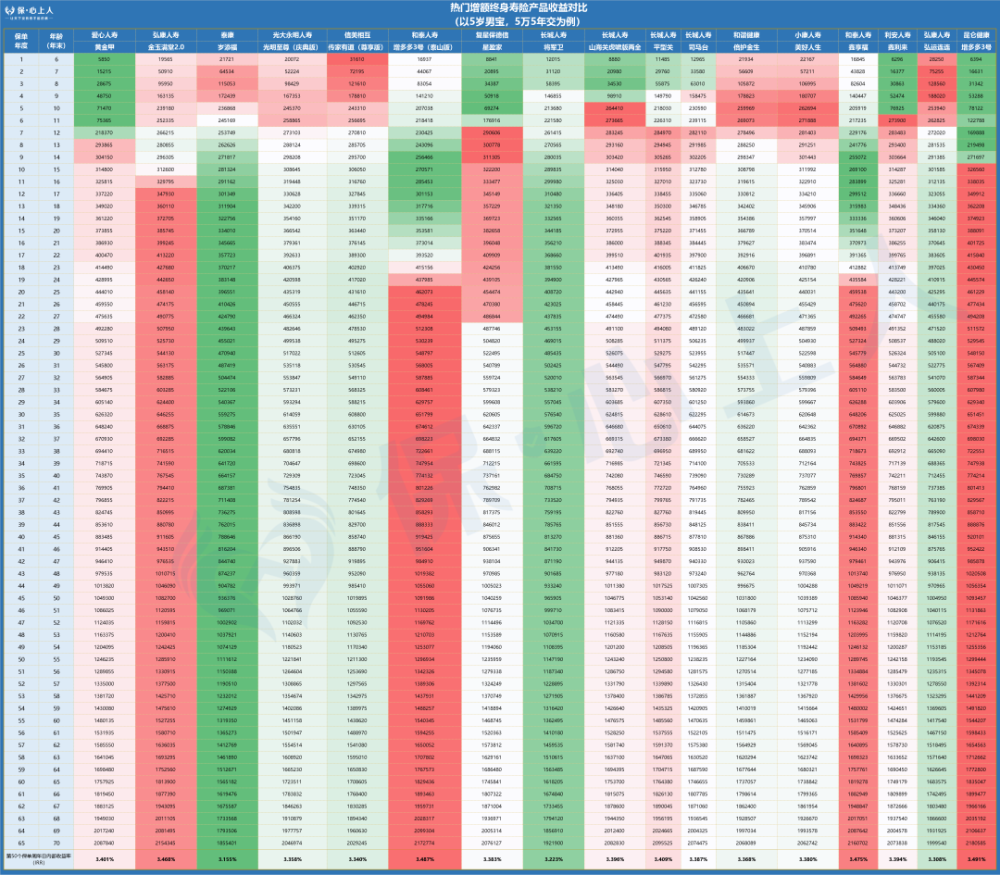The width and height of the screenshot is (1000, 875).
Task: Click the cell with value 128560
Action: pyautogui.click(x=937, y=84)
